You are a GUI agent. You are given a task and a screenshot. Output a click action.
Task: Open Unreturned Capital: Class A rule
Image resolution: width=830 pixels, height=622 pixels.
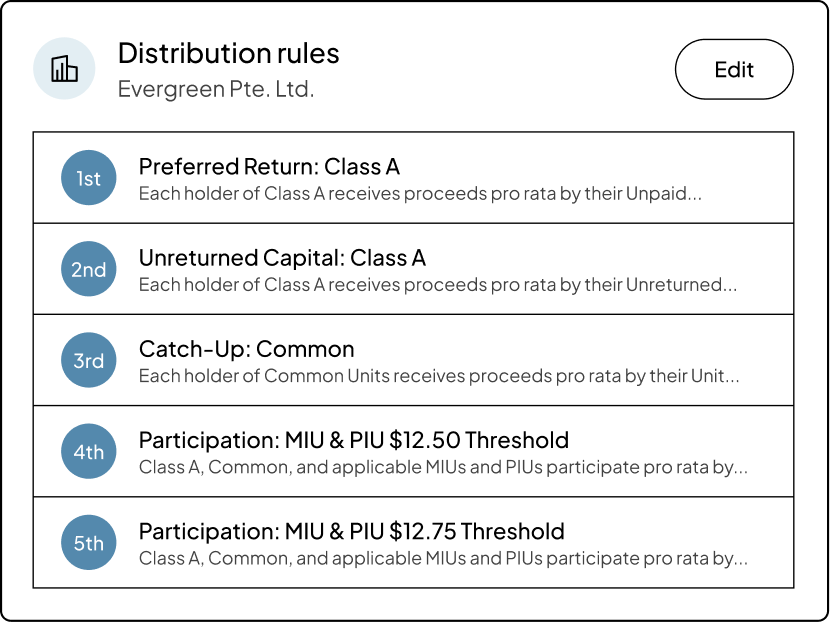(282, 258)
